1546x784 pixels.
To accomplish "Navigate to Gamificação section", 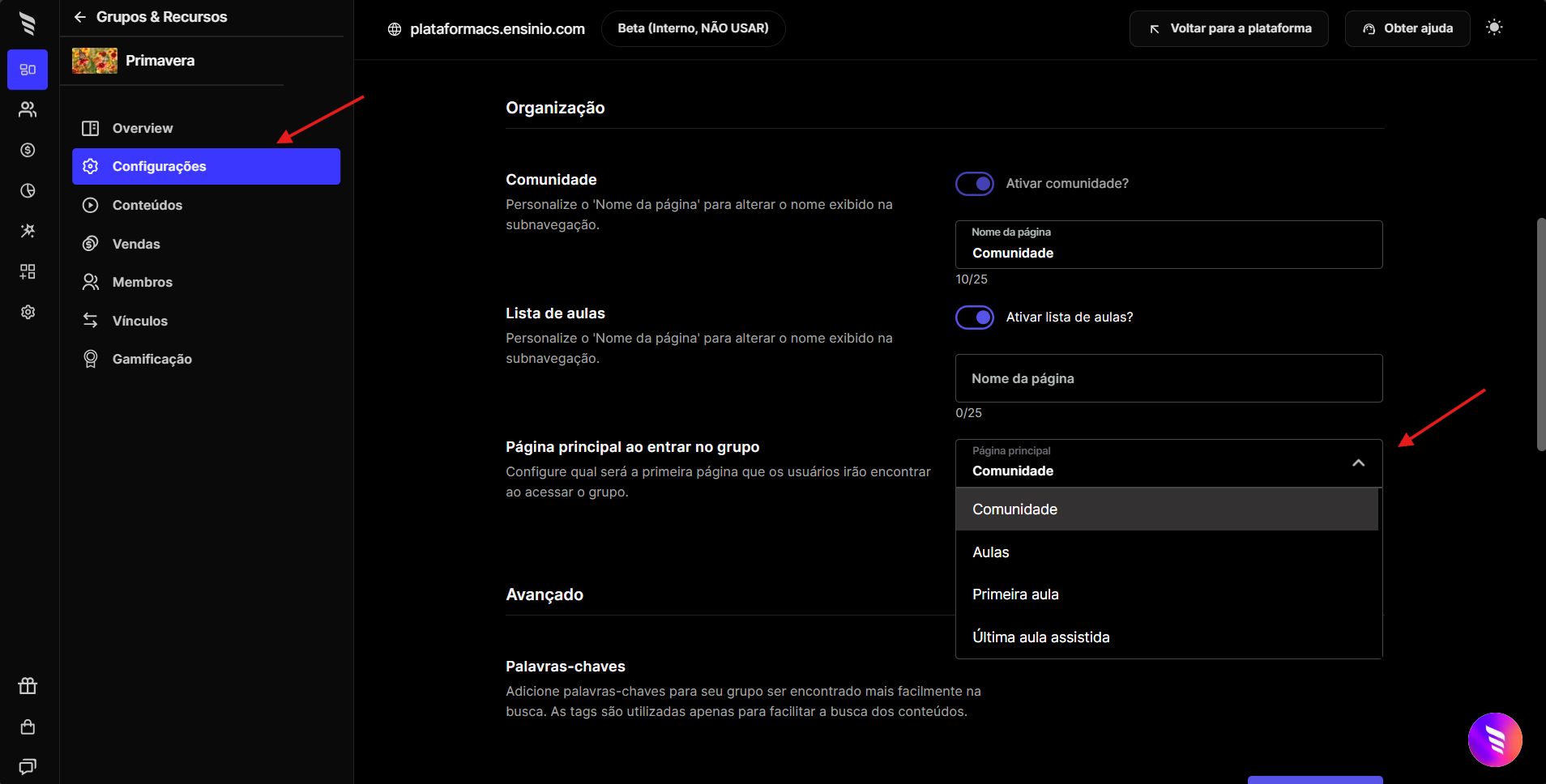I will tap(152, 359).
